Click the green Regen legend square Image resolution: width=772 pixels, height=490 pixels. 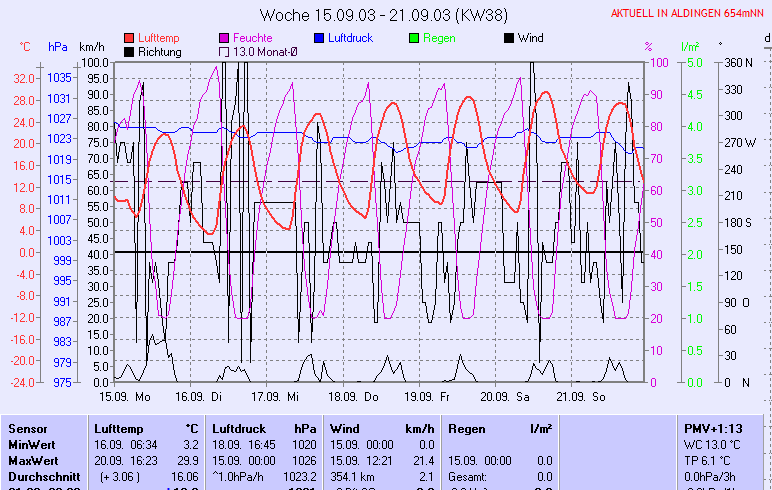pyautogui.click(x=413, y=38)
